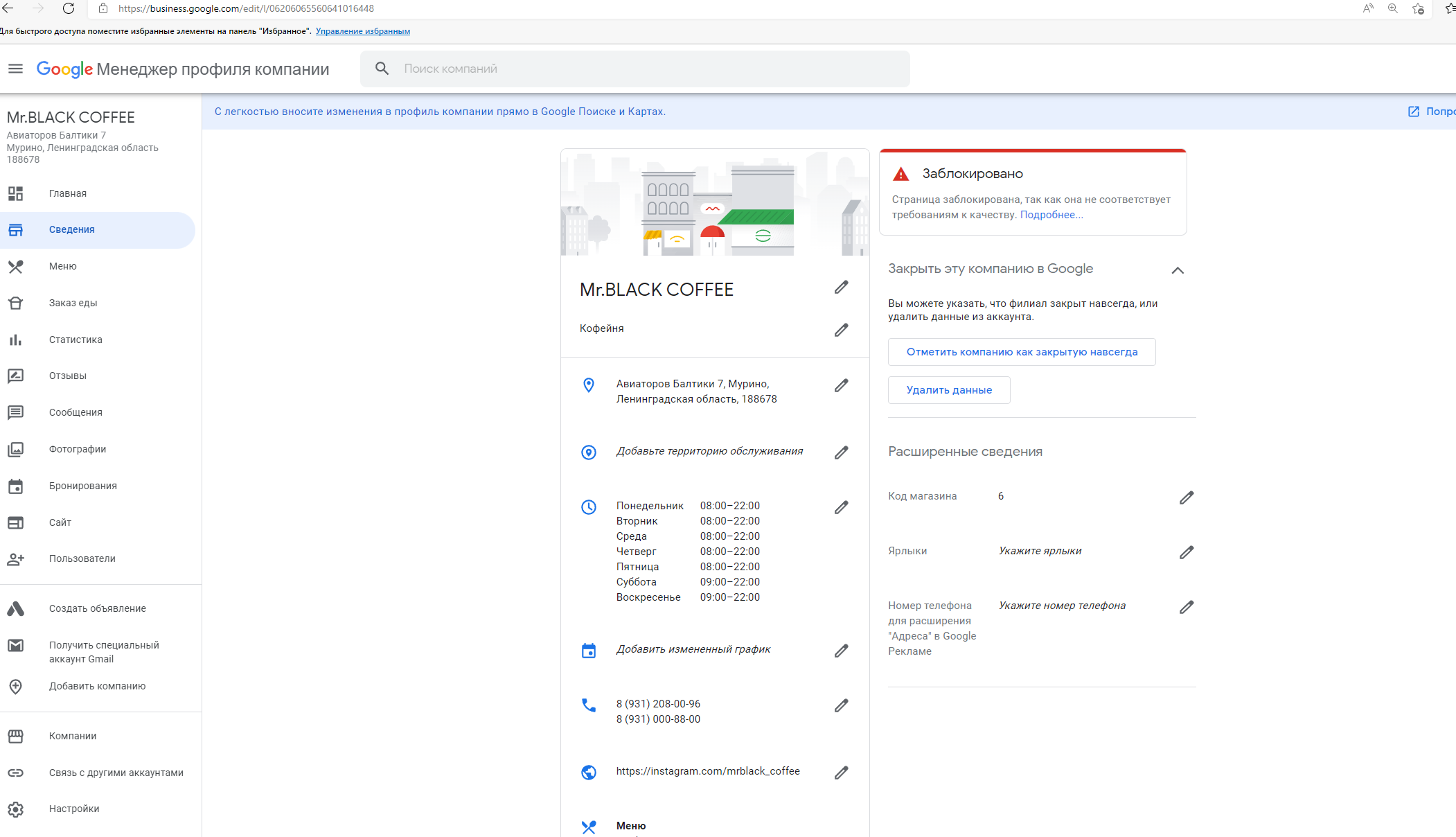Select Добавить измененный график icon
Viewport: 1456px width, 837px height.
588,650
